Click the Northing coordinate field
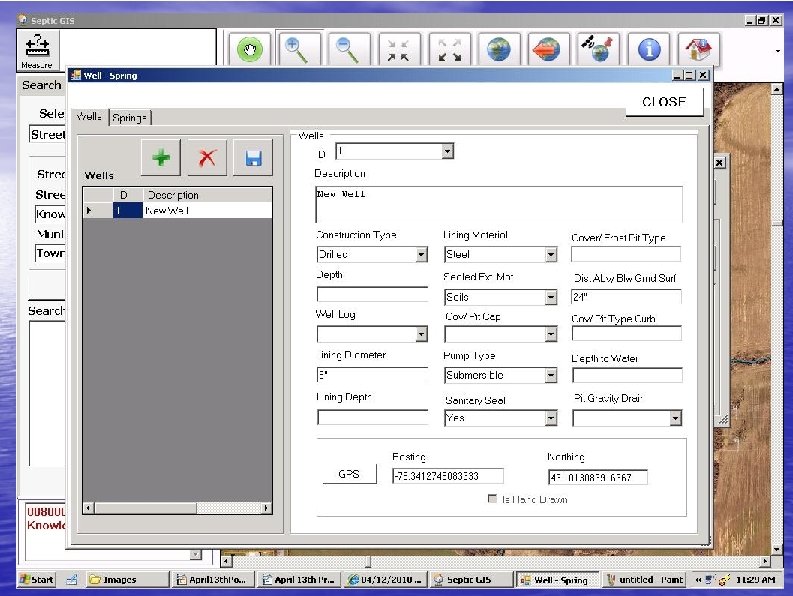The width and height of the screenshot is (793, 596). tap(598, 477)
